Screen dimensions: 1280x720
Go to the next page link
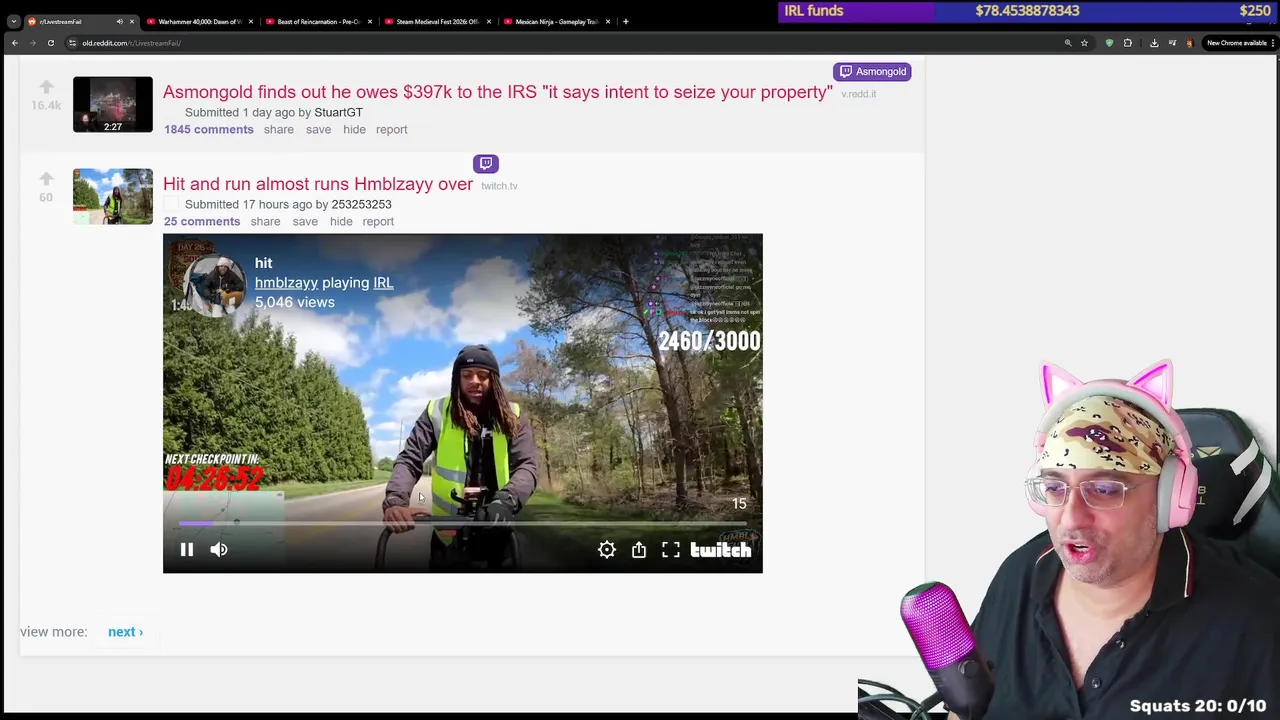(x=125, y=632)
